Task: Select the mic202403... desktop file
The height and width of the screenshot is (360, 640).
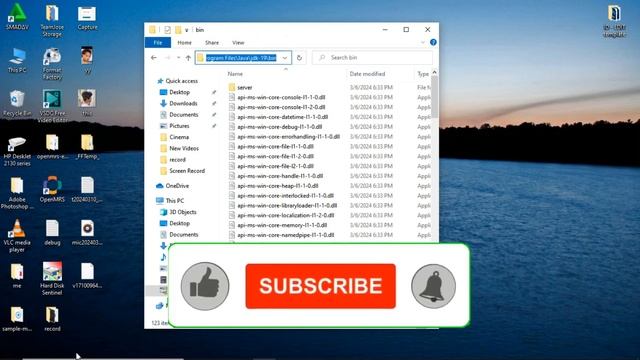Action: tap(87, 233)
